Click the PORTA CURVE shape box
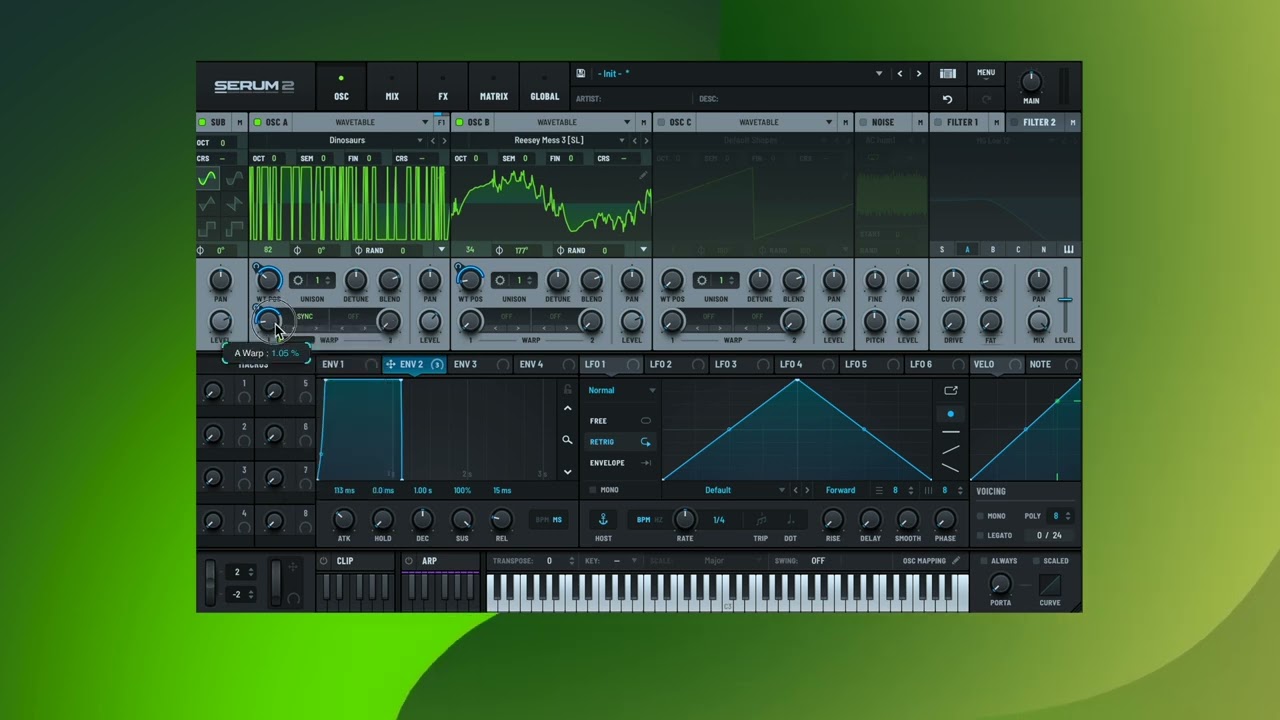 [x=1050, y=585]
